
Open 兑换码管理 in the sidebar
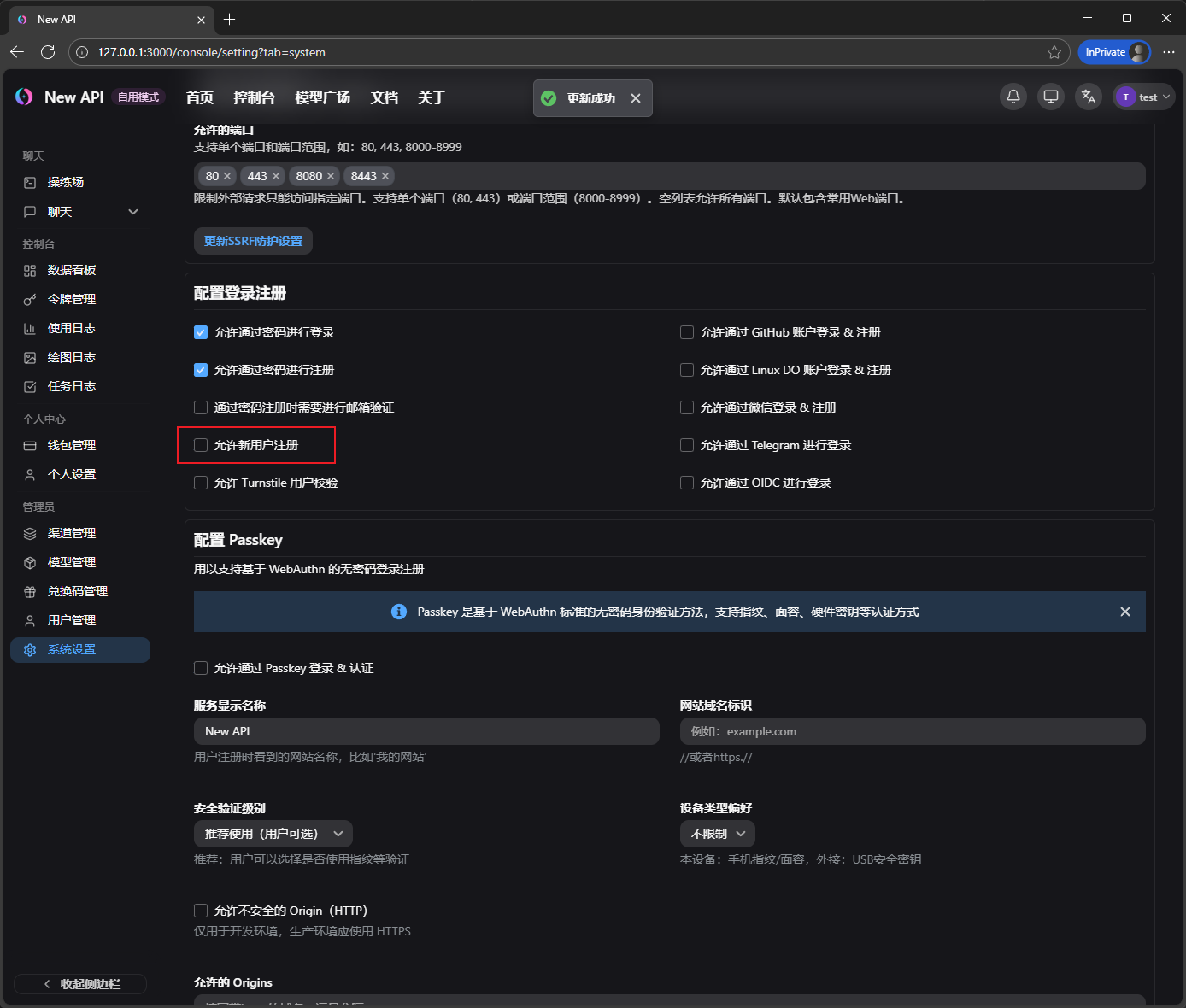[77, 591]
